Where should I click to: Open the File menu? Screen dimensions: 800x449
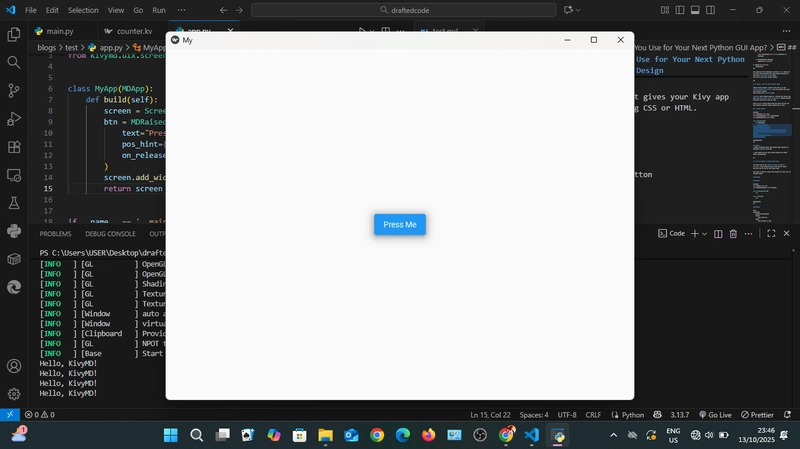pyautogui.click(x=31, y=10)
